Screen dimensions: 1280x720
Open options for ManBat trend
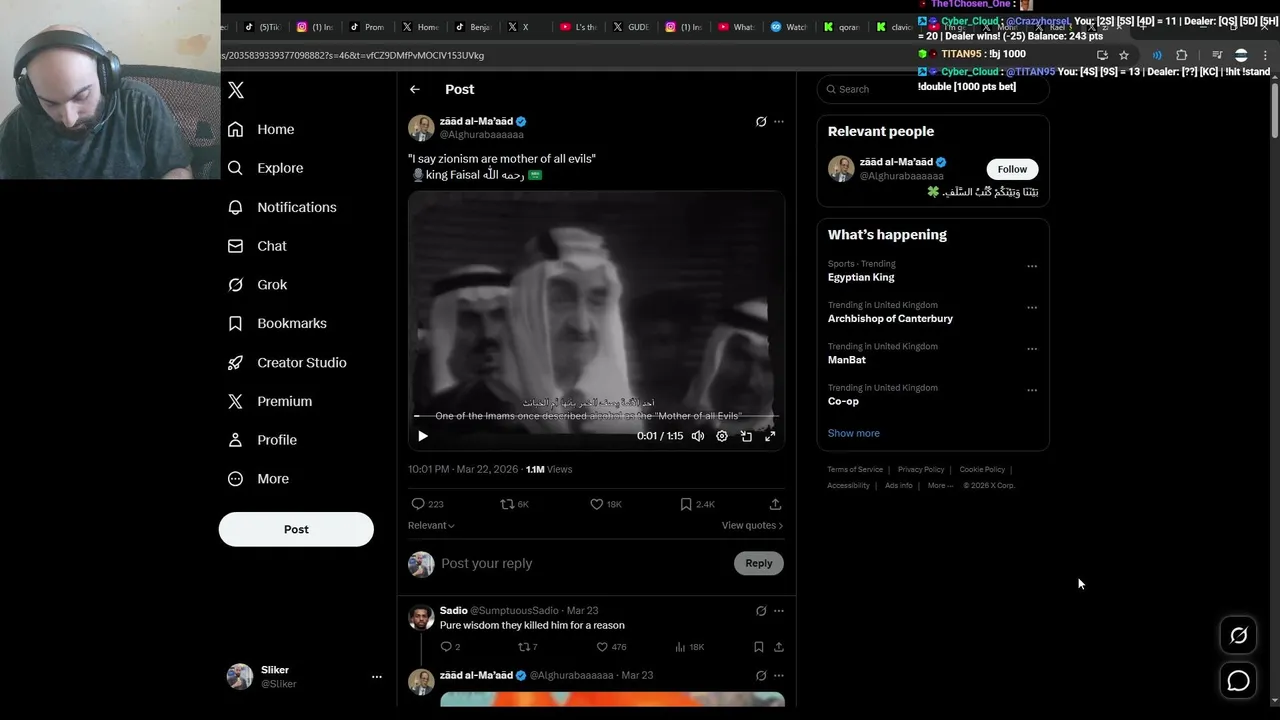[1032, 349]
